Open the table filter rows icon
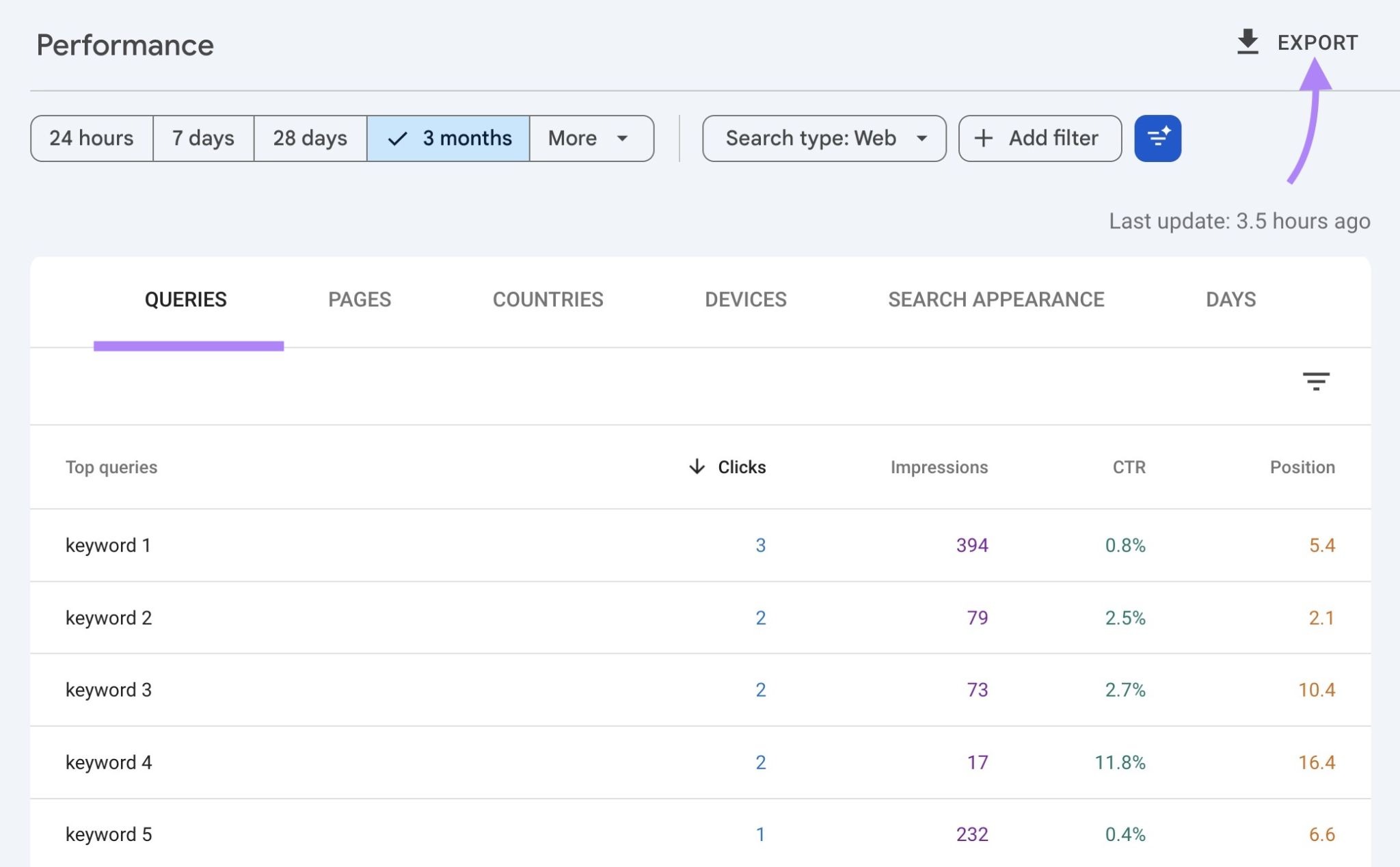Viewport: 1400px width, 867px height. pos(1316,381)
